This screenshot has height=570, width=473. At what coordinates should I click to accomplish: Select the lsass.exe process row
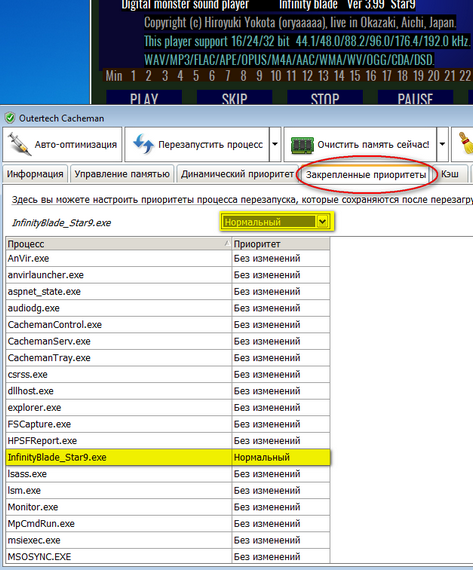168,474
